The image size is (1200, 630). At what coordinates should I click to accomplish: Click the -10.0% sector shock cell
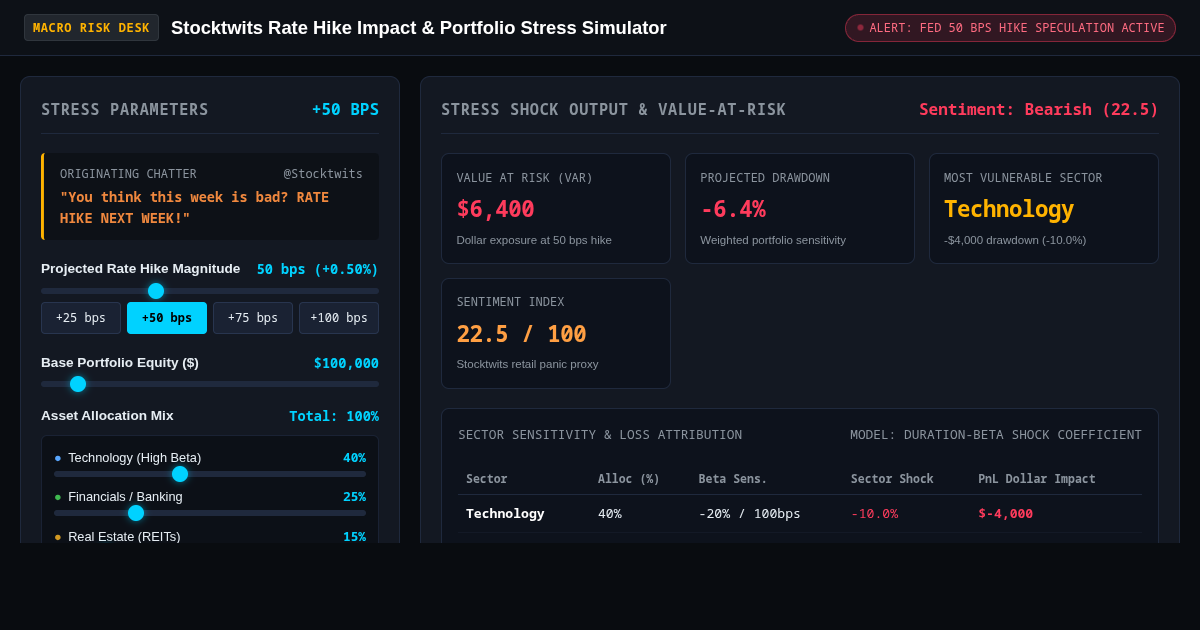(874, 514)
